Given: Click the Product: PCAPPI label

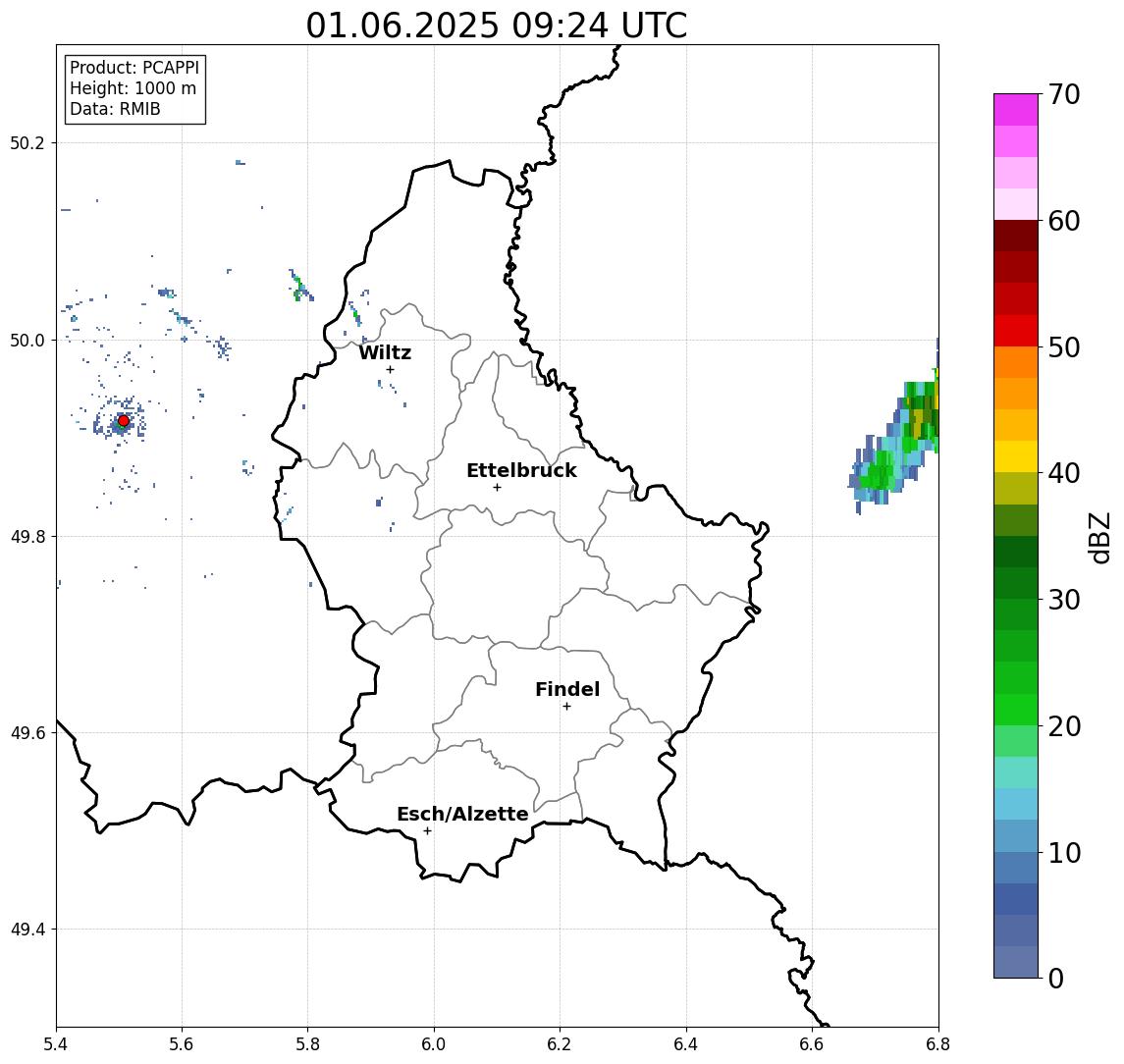Looking at the screenshot, I should pyautogui.click(x=134, y=68).
